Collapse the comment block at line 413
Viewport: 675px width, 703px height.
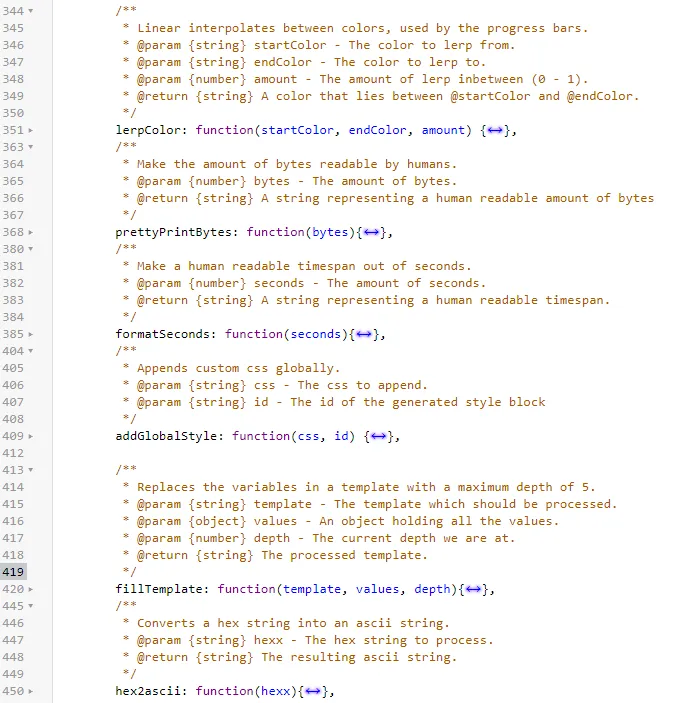point(30,470)
